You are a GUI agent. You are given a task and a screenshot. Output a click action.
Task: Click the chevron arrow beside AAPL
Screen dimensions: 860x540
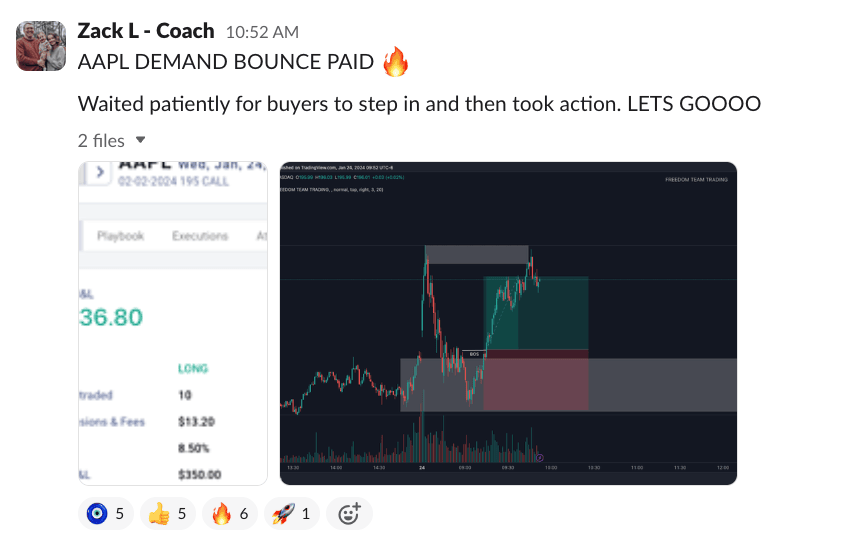(99, 172)
